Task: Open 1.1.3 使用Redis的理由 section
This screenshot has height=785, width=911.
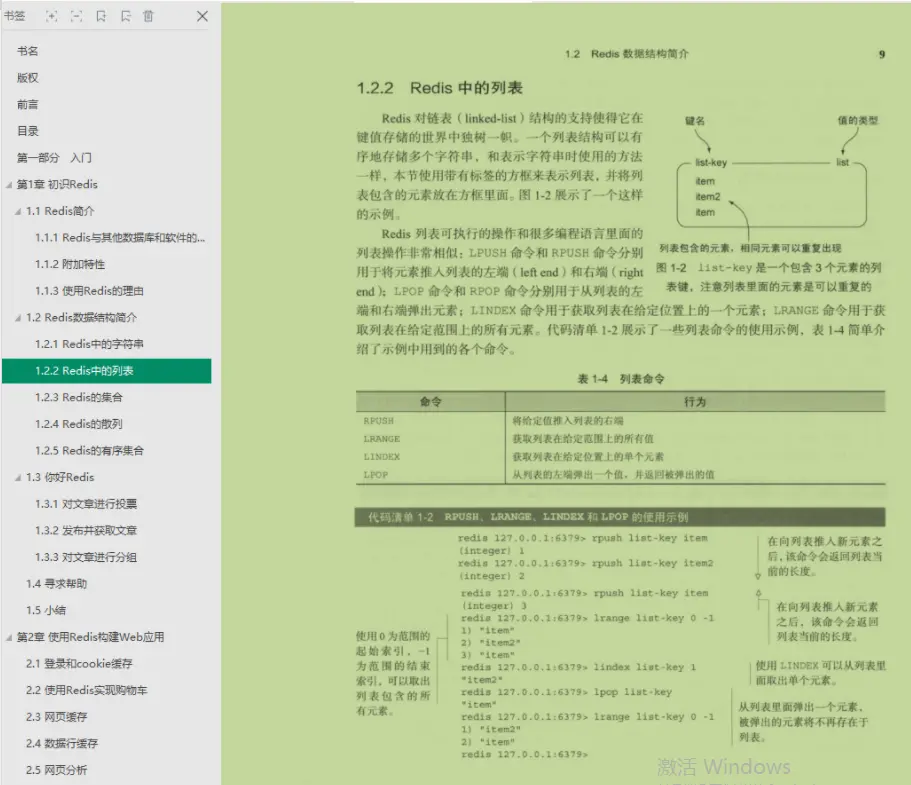Action: click(x=89, y=291)
